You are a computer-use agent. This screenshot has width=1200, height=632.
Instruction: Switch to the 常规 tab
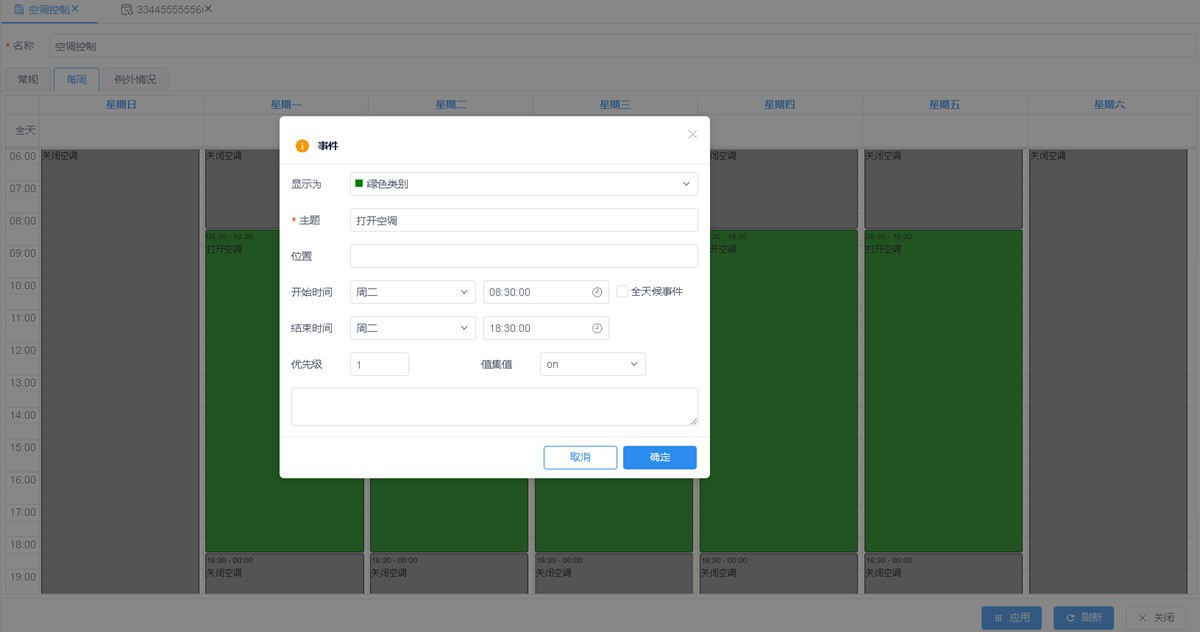point(28,79)
